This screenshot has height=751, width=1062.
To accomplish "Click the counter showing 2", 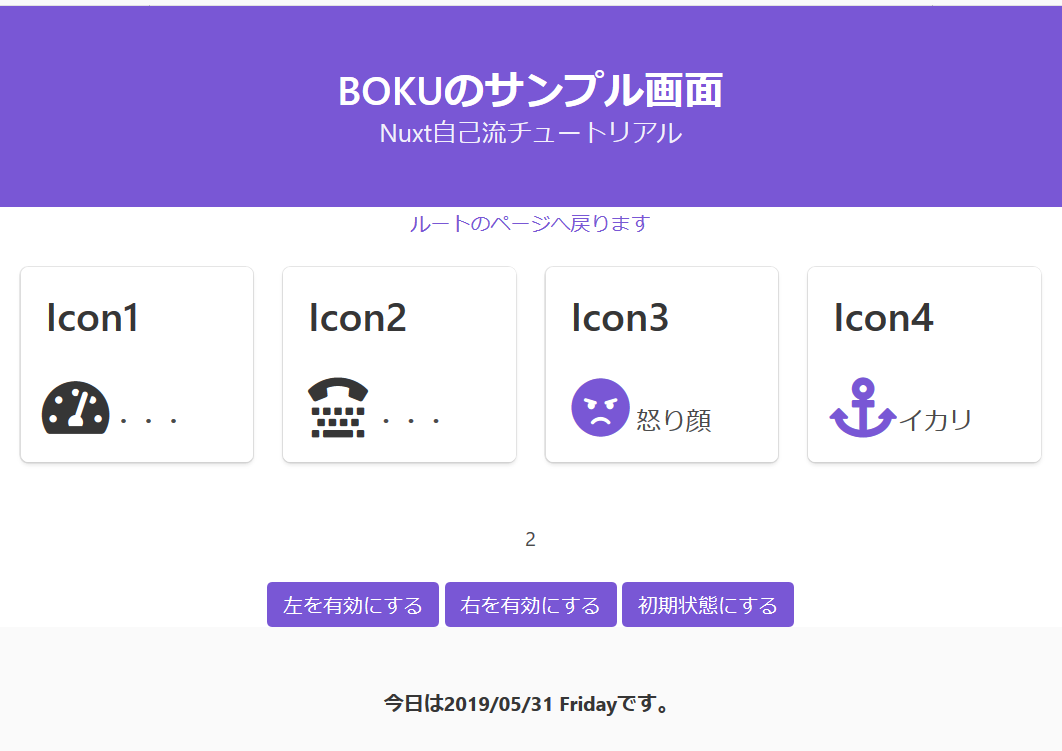I will pyautogui.click(x=530, y=538).
